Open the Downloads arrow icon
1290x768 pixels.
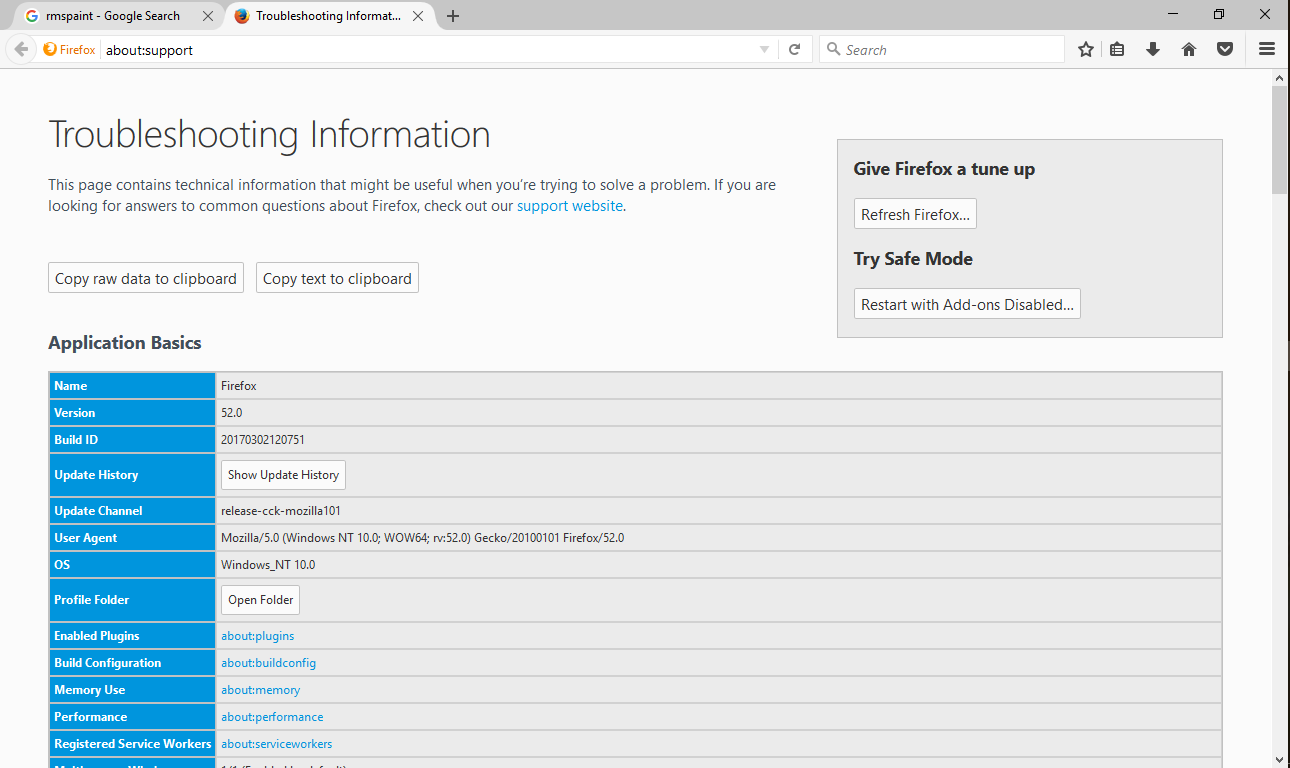(1153, 49)
